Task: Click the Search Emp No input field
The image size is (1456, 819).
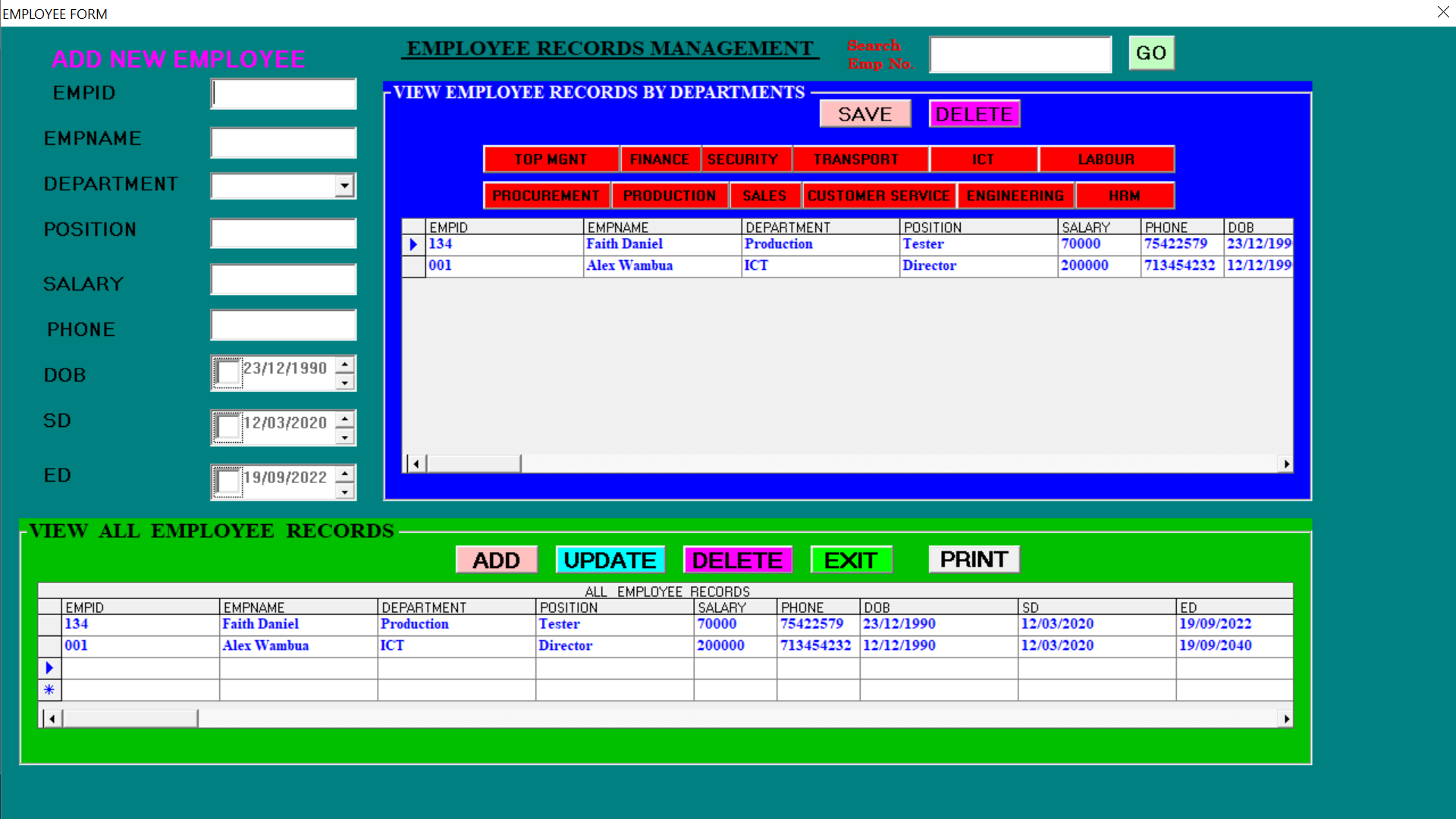Action: point(1020,55)
